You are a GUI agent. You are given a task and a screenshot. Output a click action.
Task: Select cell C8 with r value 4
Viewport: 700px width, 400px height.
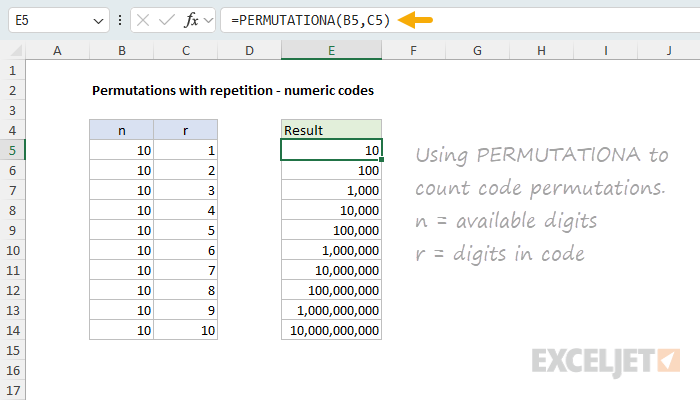coord(186,210)
